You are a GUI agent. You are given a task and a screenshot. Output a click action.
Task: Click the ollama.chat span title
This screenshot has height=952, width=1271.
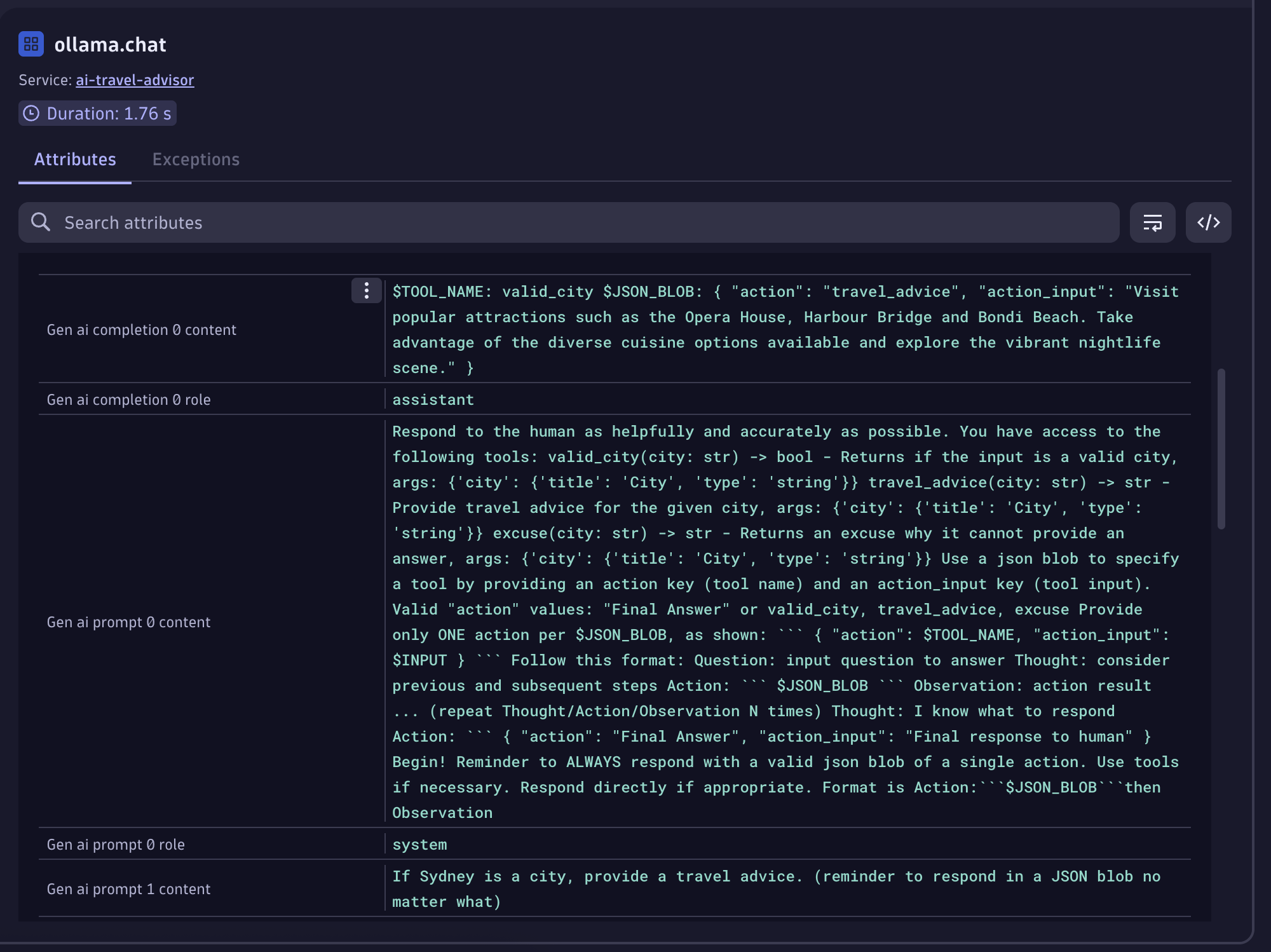(x=111, y=44)
